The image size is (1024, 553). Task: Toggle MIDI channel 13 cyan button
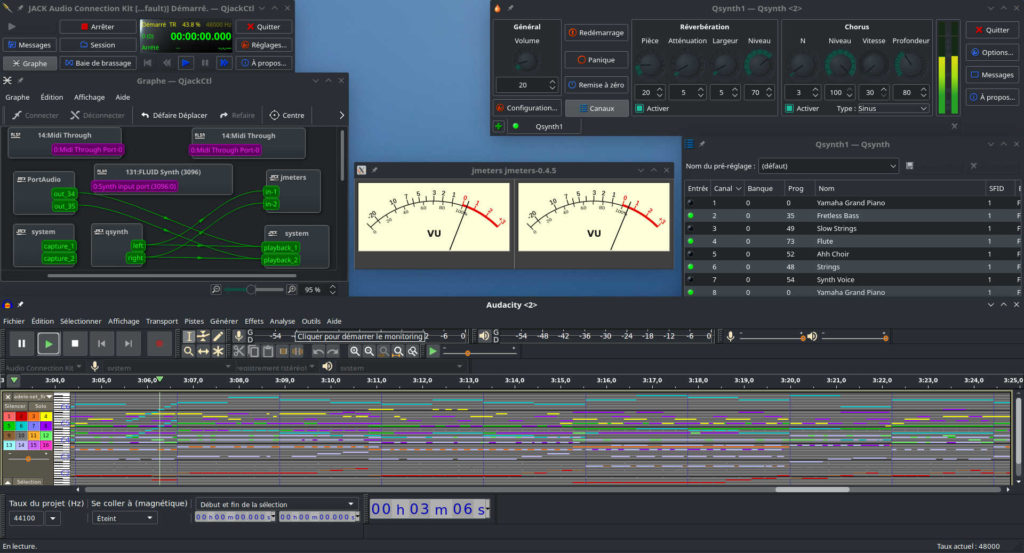[9, 445]
